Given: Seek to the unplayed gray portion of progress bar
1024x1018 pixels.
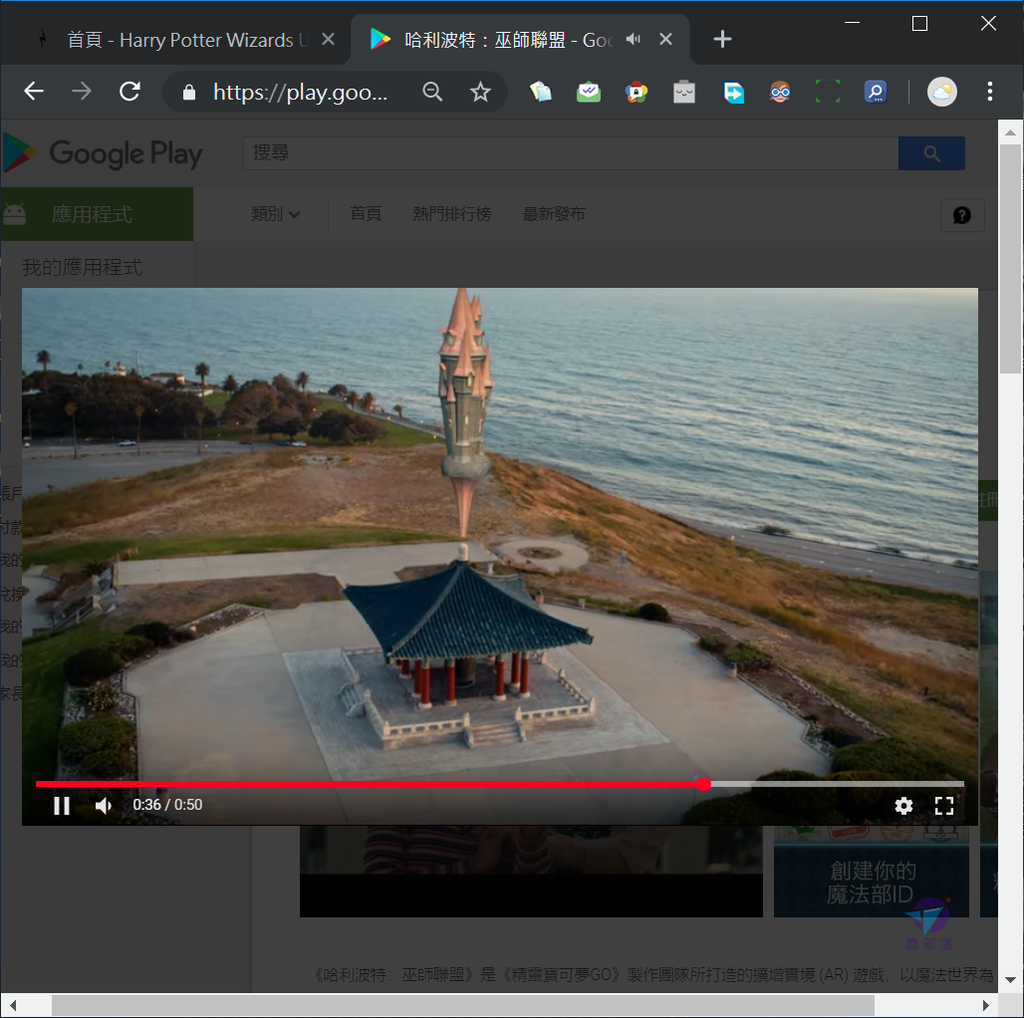Looking at the screenshot, I should (x=837, y=784).
